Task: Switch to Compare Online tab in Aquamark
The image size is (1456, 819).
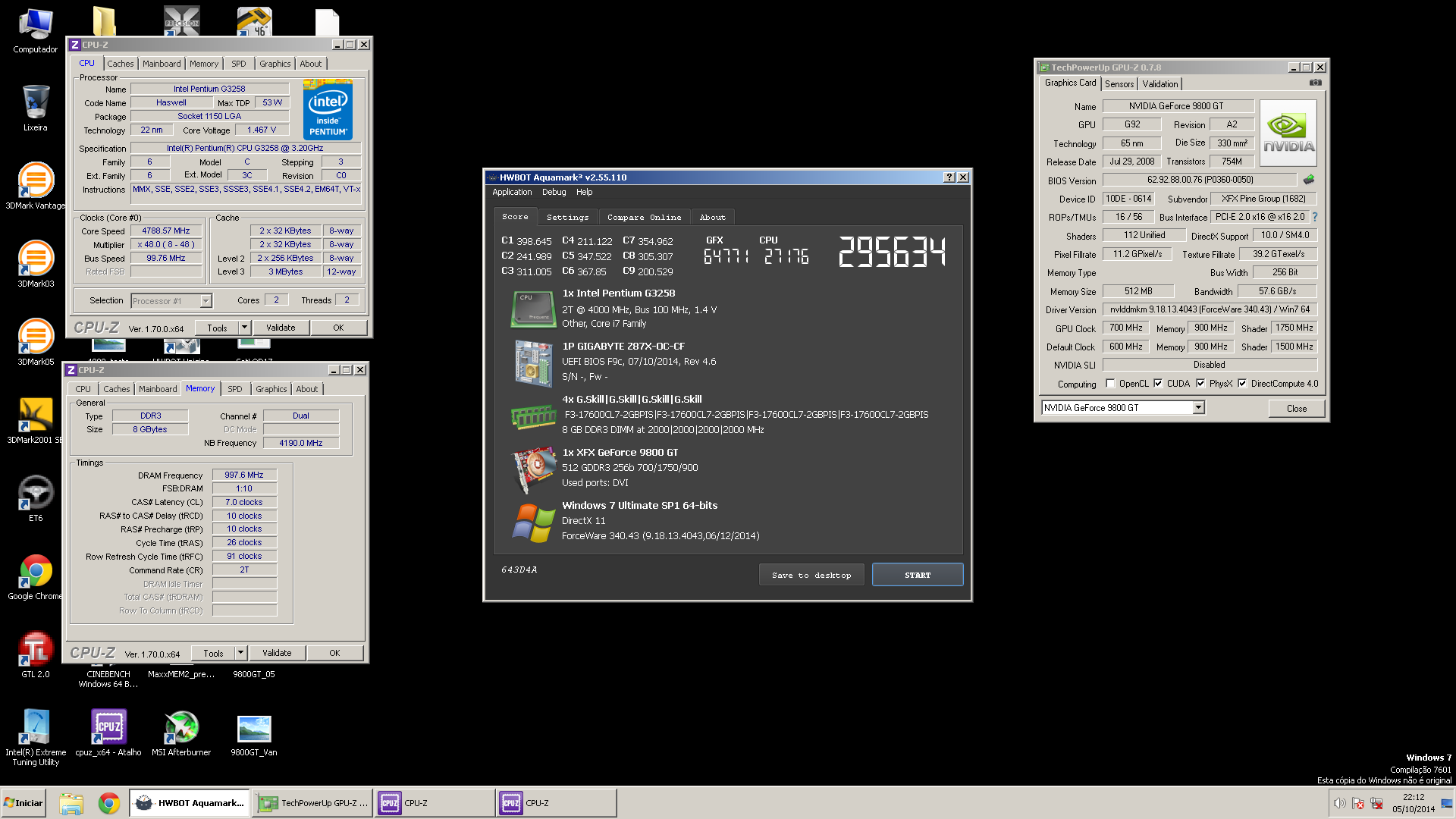Action: point(644,217)
